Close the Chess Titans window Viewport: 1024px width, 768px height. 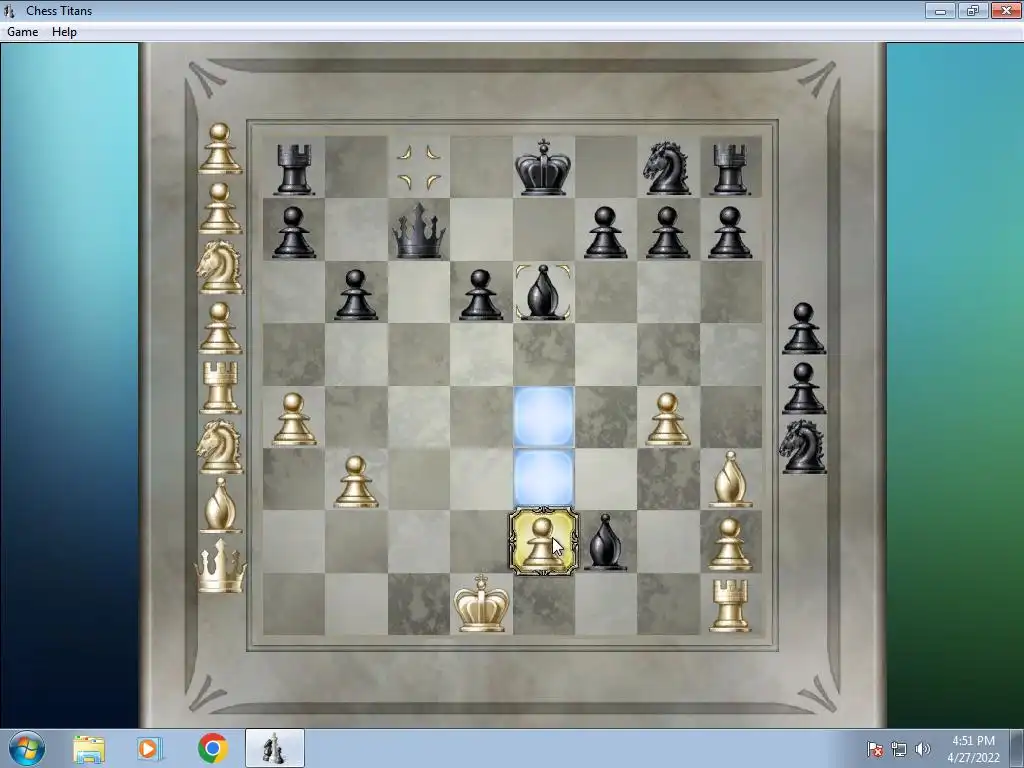point(1006,10)
